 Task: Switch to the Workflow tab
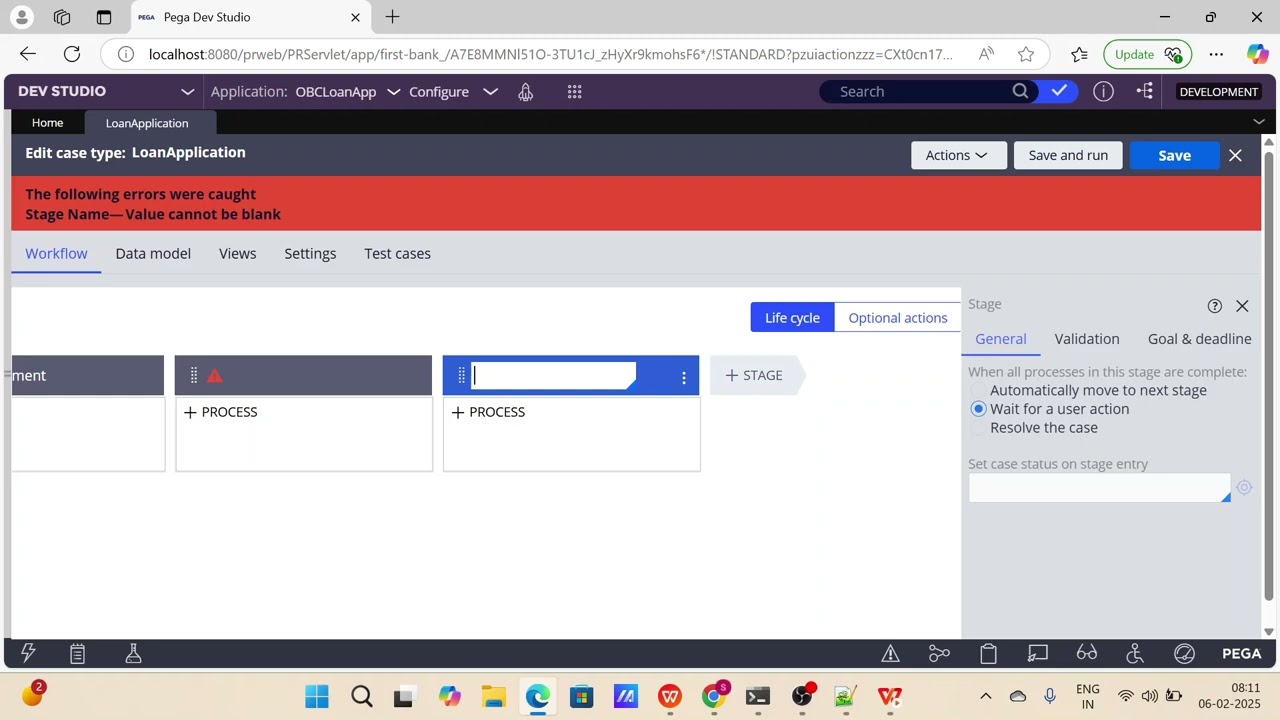[x=56, y=254]
